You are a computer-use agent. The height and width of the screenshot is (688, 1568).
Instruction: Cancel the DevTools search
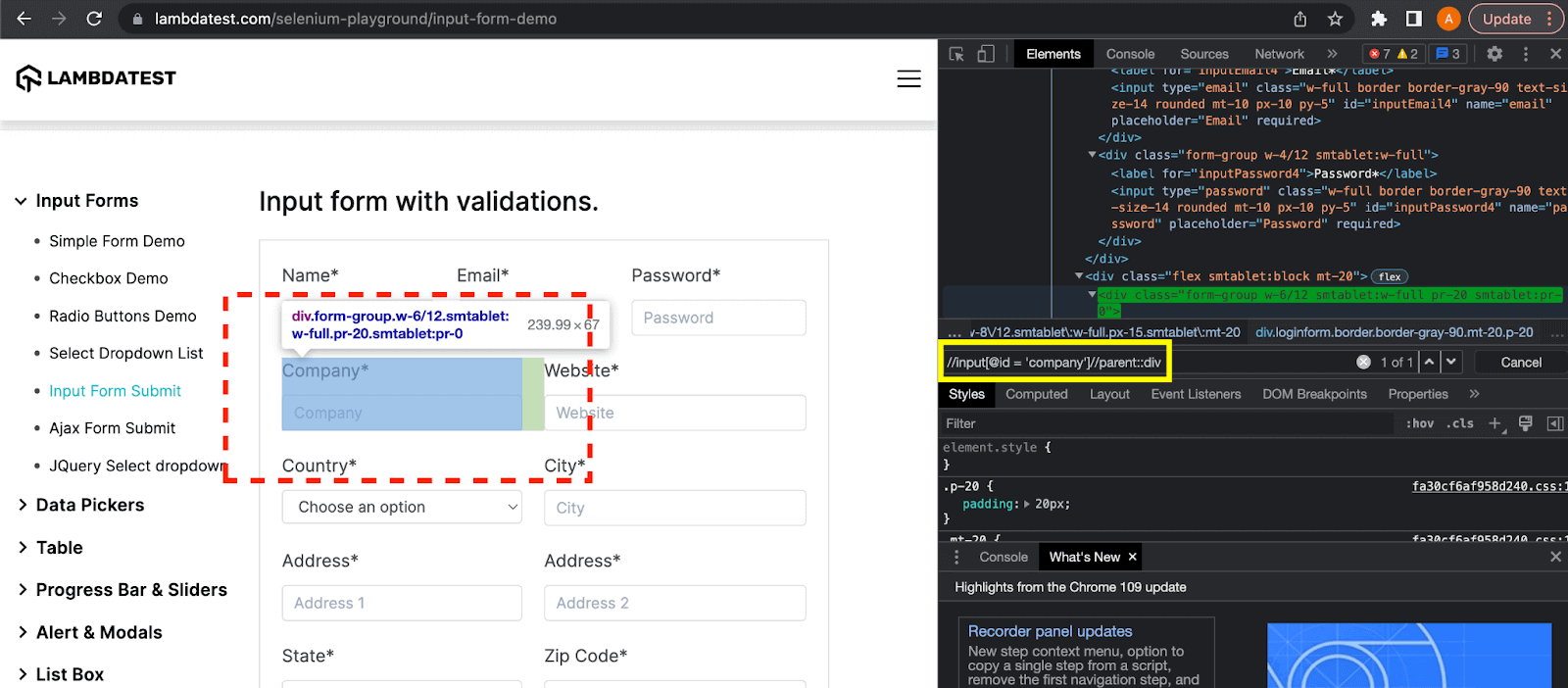[1521, 363]
